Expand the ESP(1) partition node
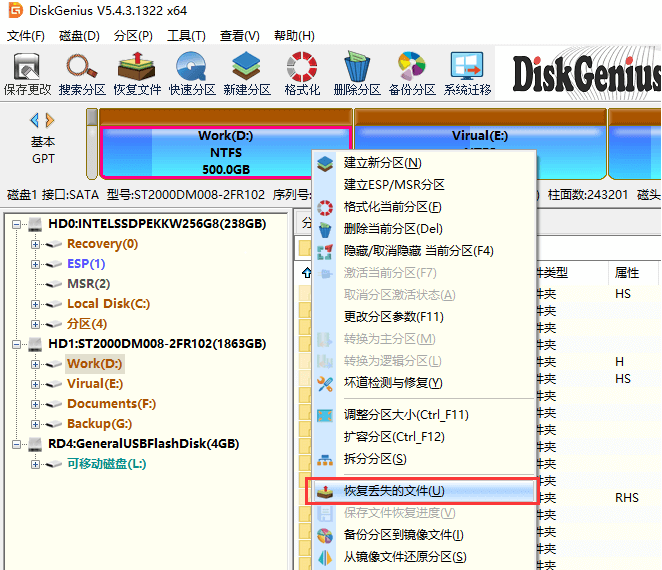 coord(35,264)
